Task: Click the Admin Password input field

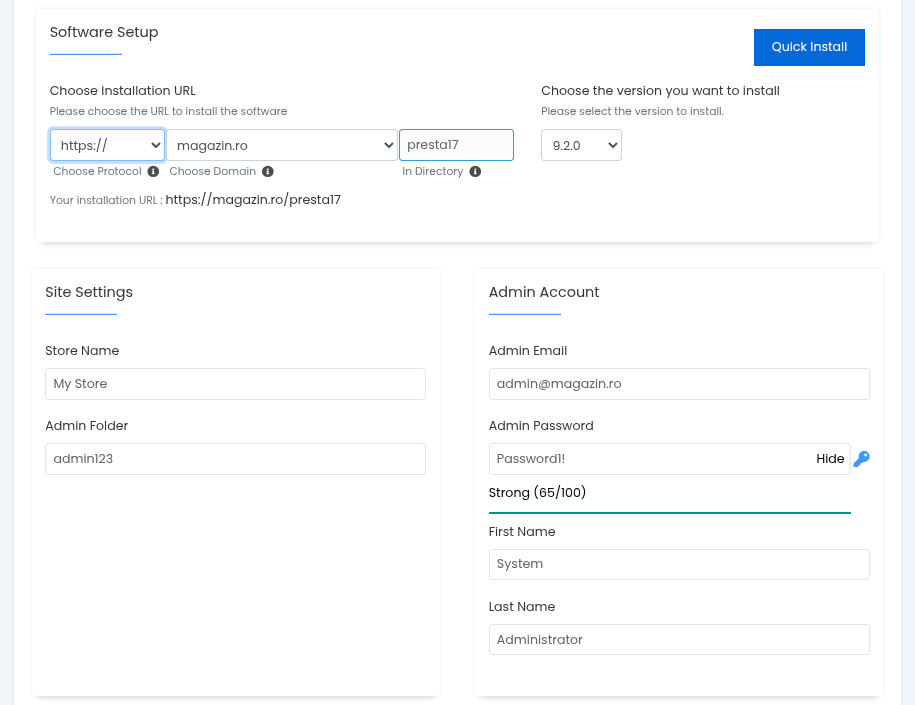Action: click(x=669, y=459)
